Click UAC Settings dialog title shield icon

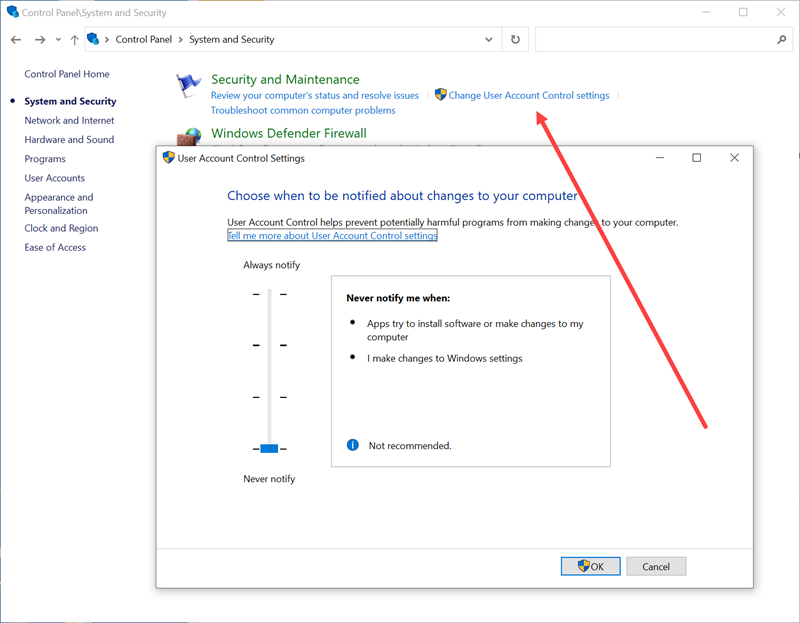(x=168, y=158)
